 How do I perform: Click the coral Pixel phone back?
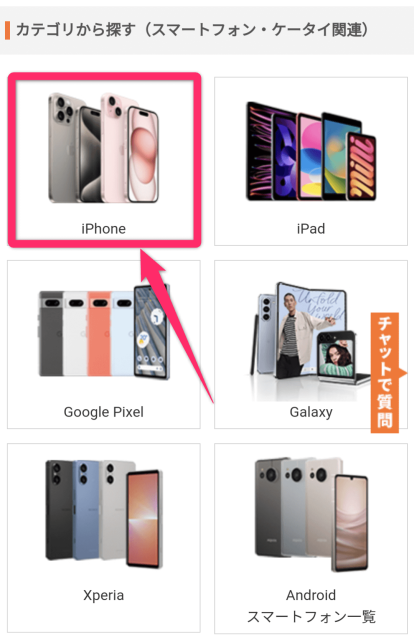coord(99,333)
